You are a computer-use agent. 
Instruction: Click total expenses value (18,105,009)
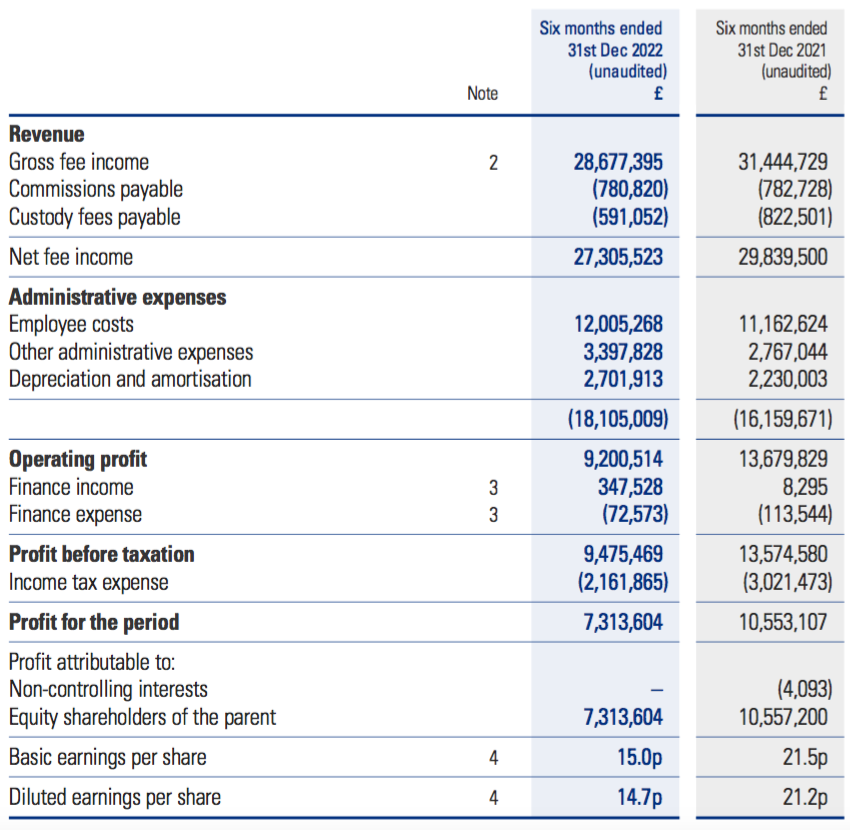[x=618, y=419]
